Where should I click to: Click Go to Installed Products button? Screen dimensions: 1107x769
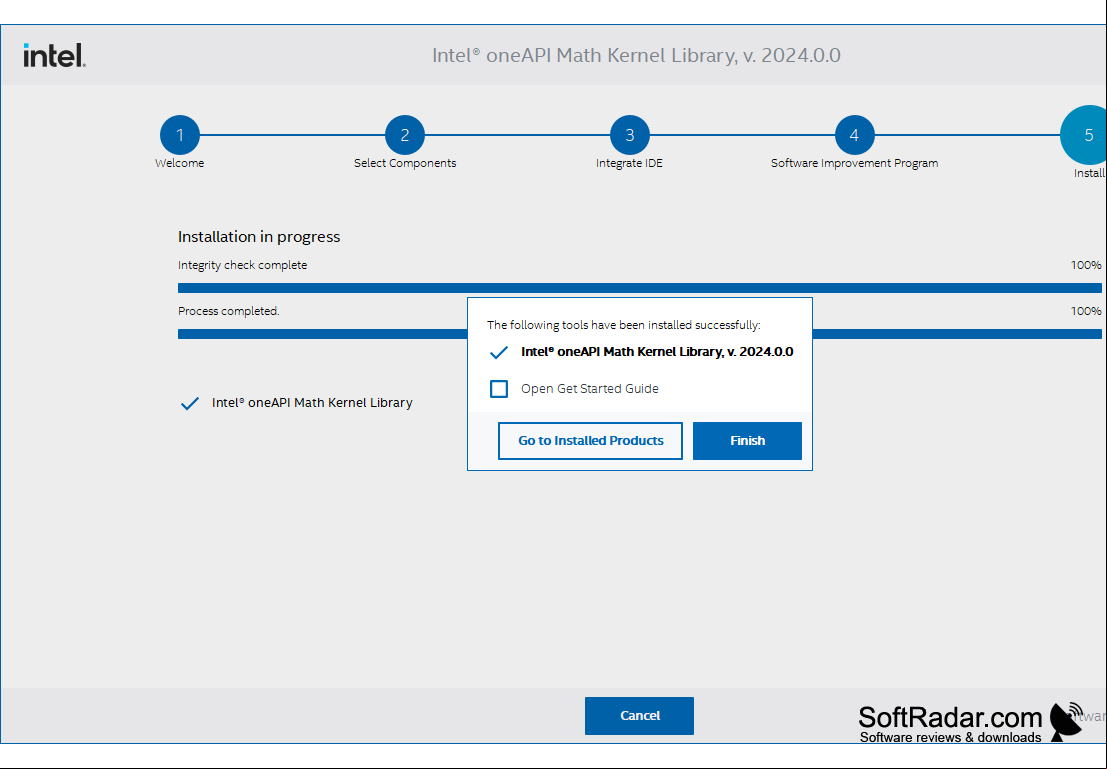point(590,441)
